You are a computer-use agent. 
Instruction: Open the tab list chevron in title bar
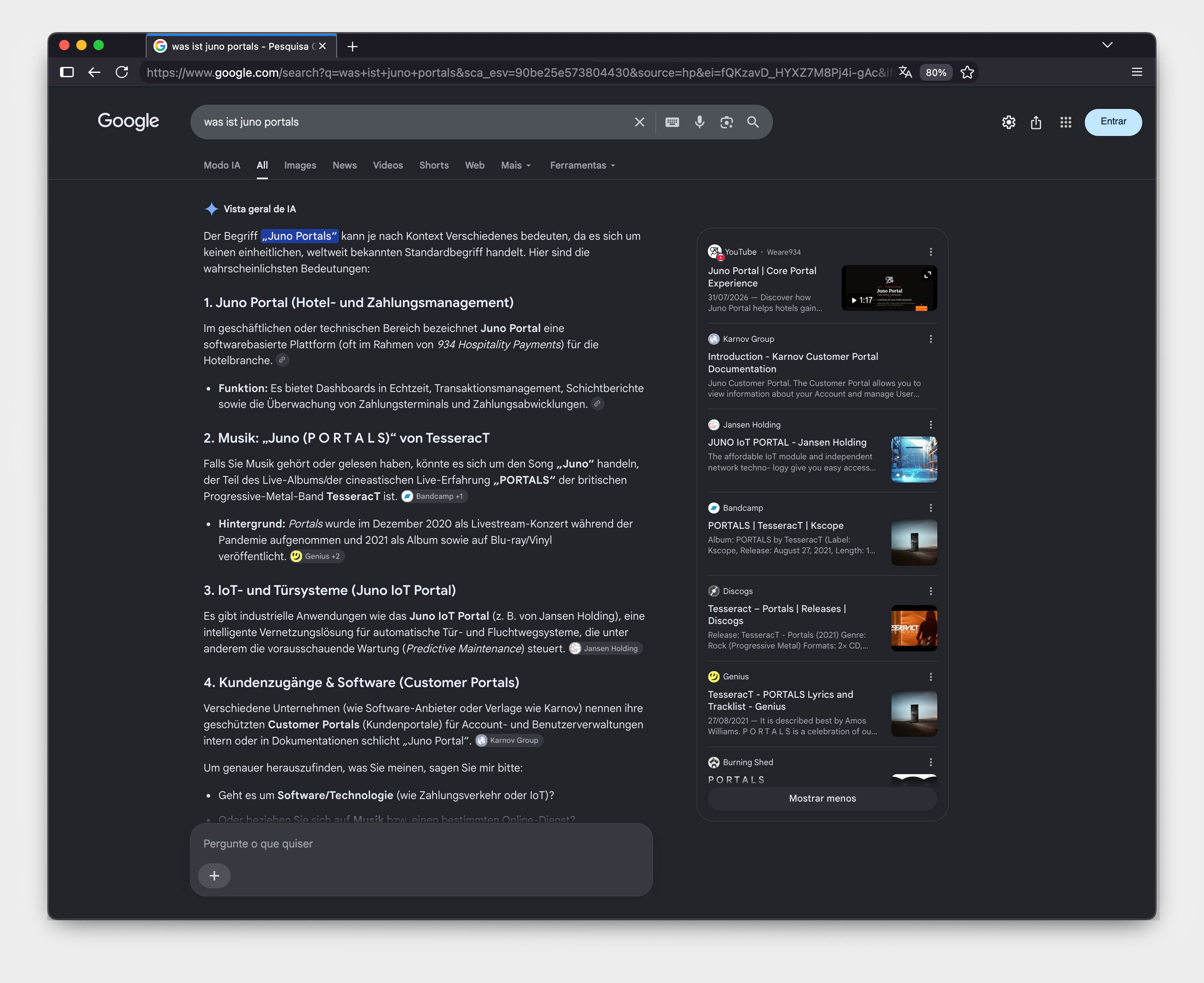click(x=1107, y=45)
